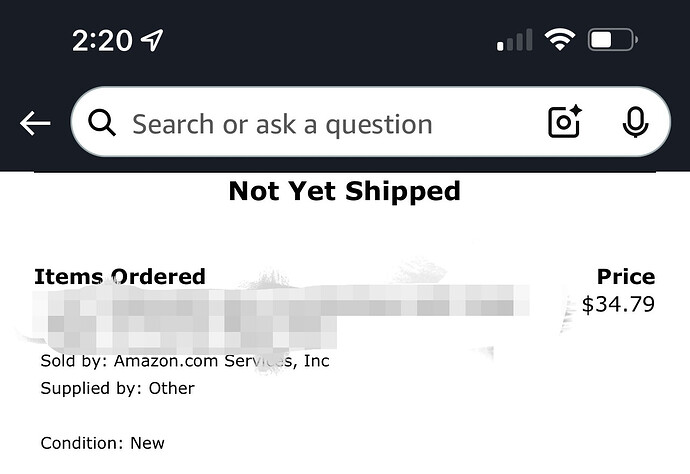Open the camera lens visual search
The width and height of the screenshot is (690, 474).
click(565, 122)
